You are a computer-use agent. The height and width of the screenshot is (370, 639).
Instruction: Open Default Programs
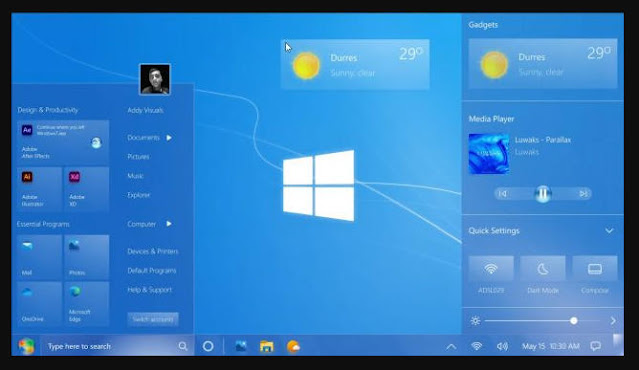pyautogui.click(x=152, y=270)
